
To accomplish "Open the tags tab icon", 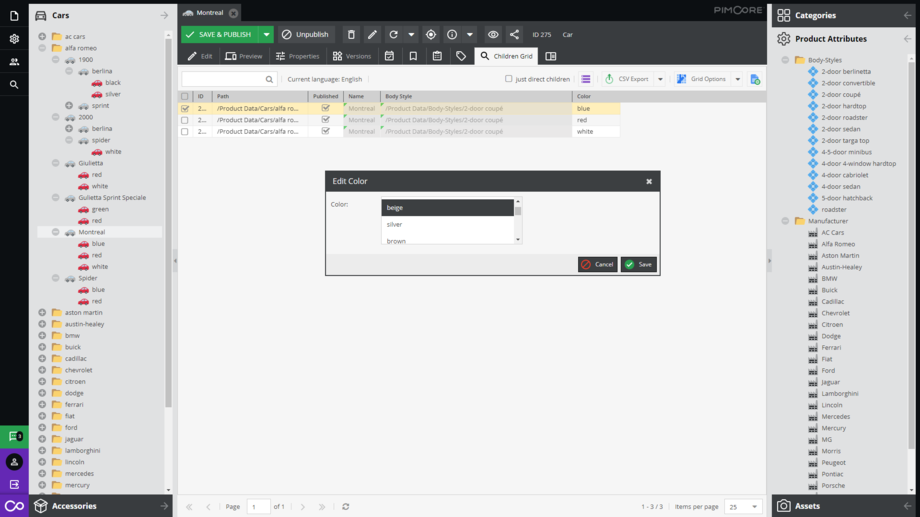I will point(461,57).
